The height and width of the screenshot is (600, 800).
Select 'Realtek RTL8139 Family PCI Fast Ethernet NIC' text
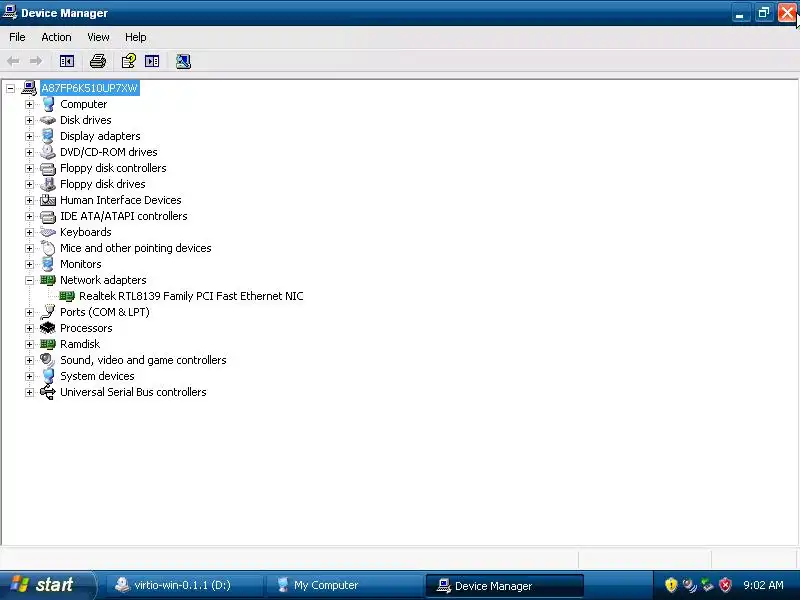click(x=191, y=296)
